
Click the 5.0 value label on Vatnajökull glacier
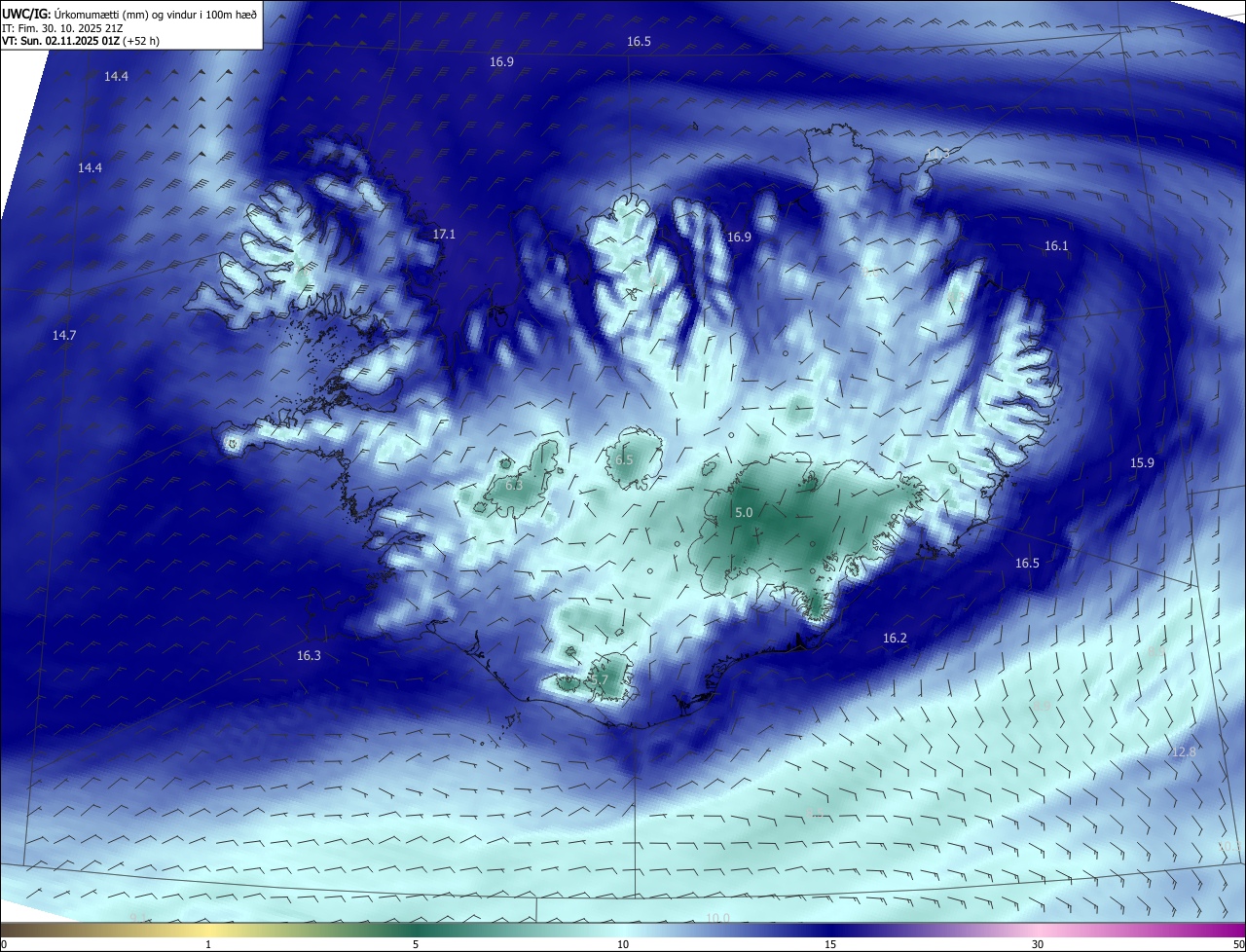click(744, 512)
